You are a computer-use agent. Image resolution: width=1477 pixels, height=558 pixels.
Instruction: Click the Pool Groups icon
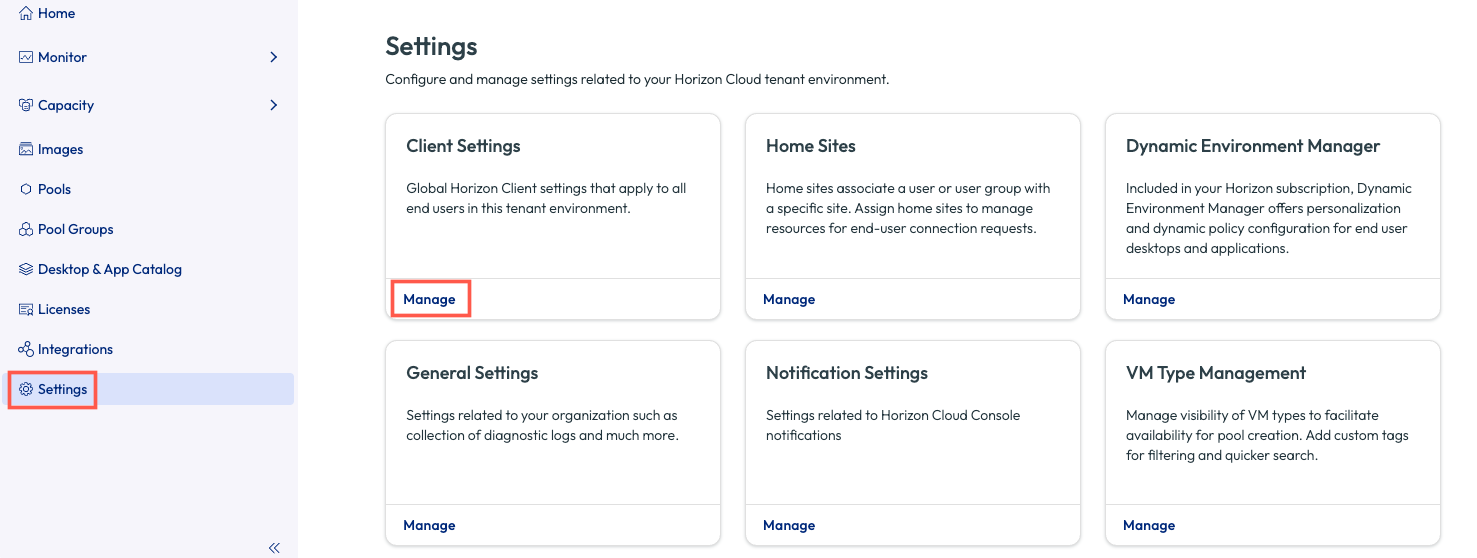tap(26, 230)
